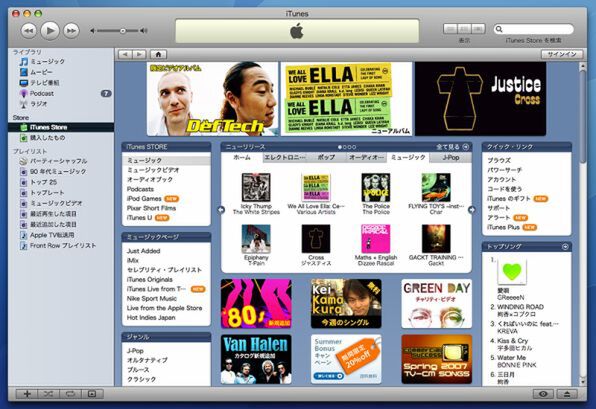Click the eye browser button
The image size is (596, 409).
[x=543, y=394]
